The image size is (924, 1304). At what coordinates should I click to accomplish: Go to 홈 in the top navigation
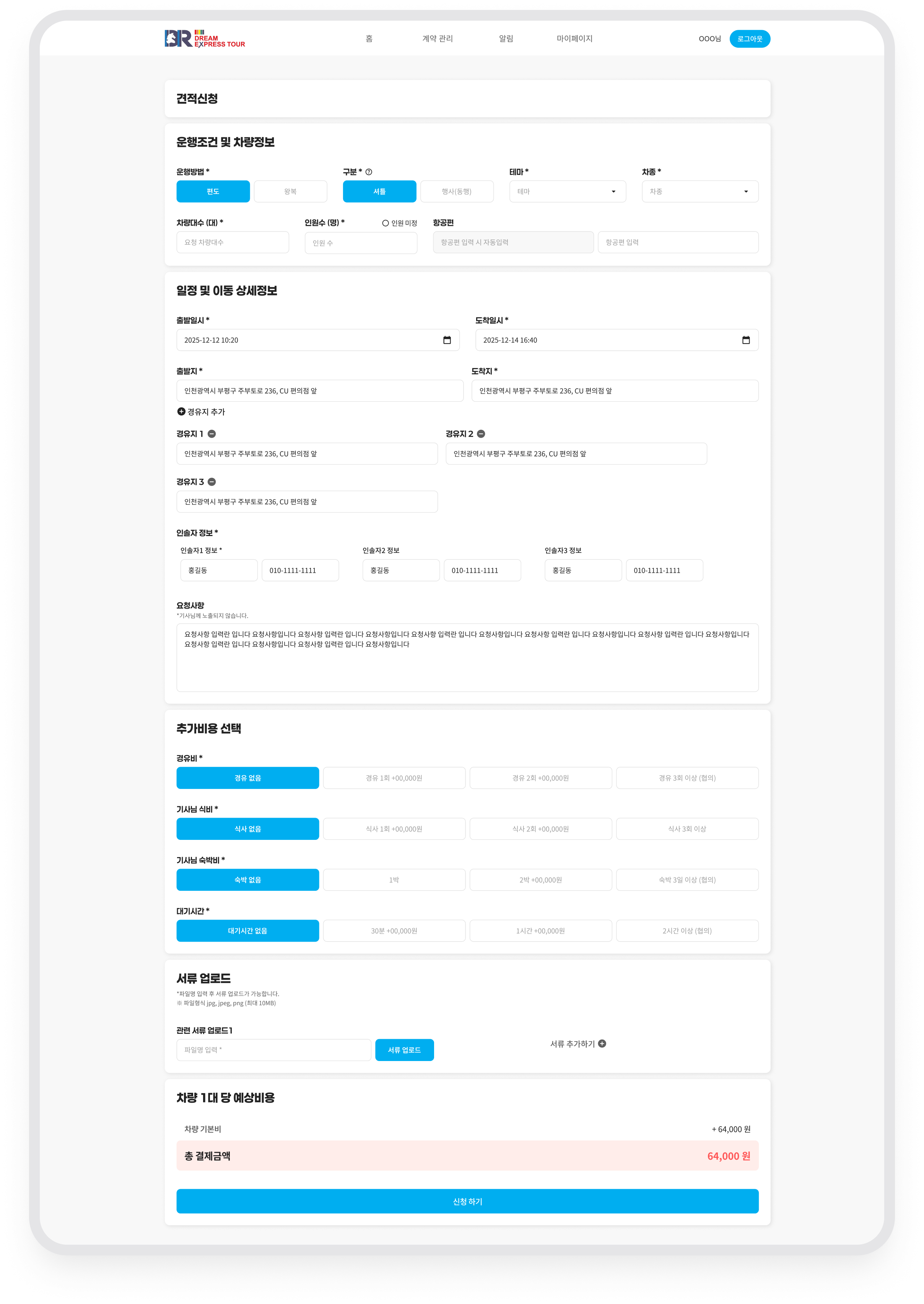(369, 39)
